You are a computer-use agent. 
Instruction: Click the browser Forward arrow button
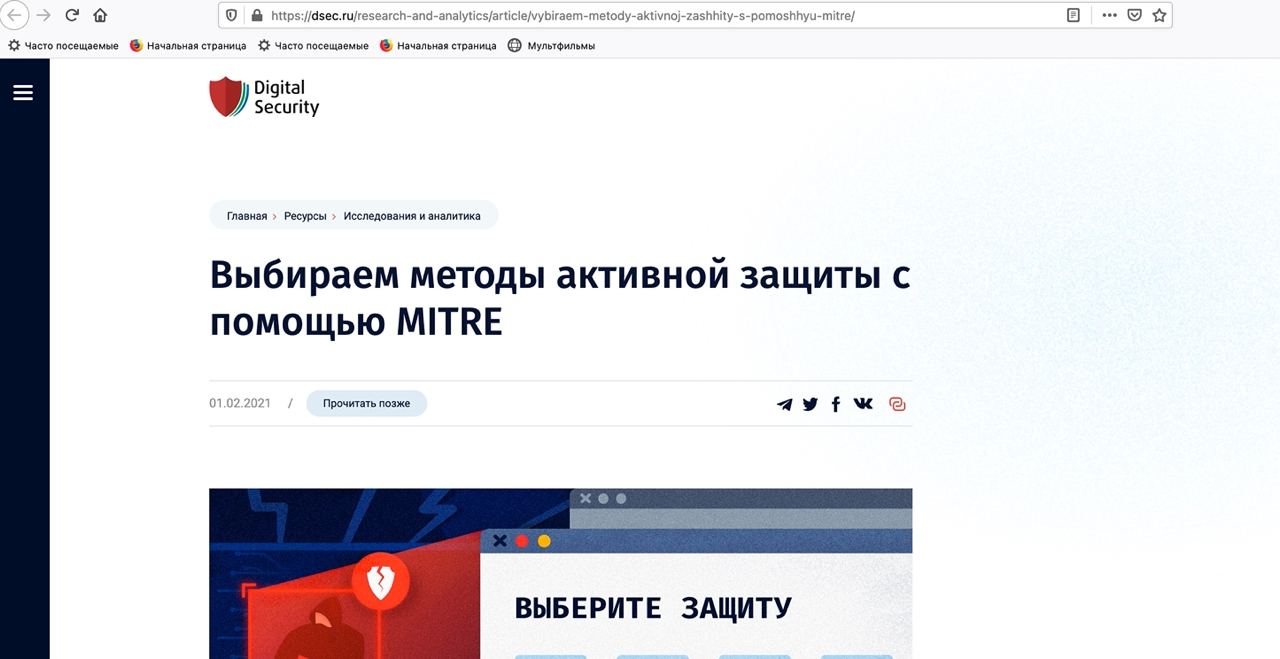click(x=43, y=15)
